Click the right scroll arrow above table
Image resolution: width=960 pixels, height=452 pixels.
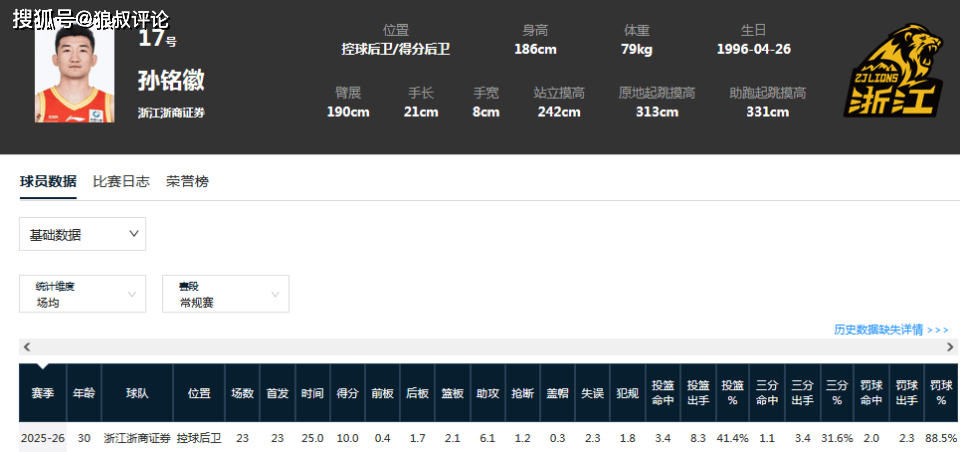(950, 347)
